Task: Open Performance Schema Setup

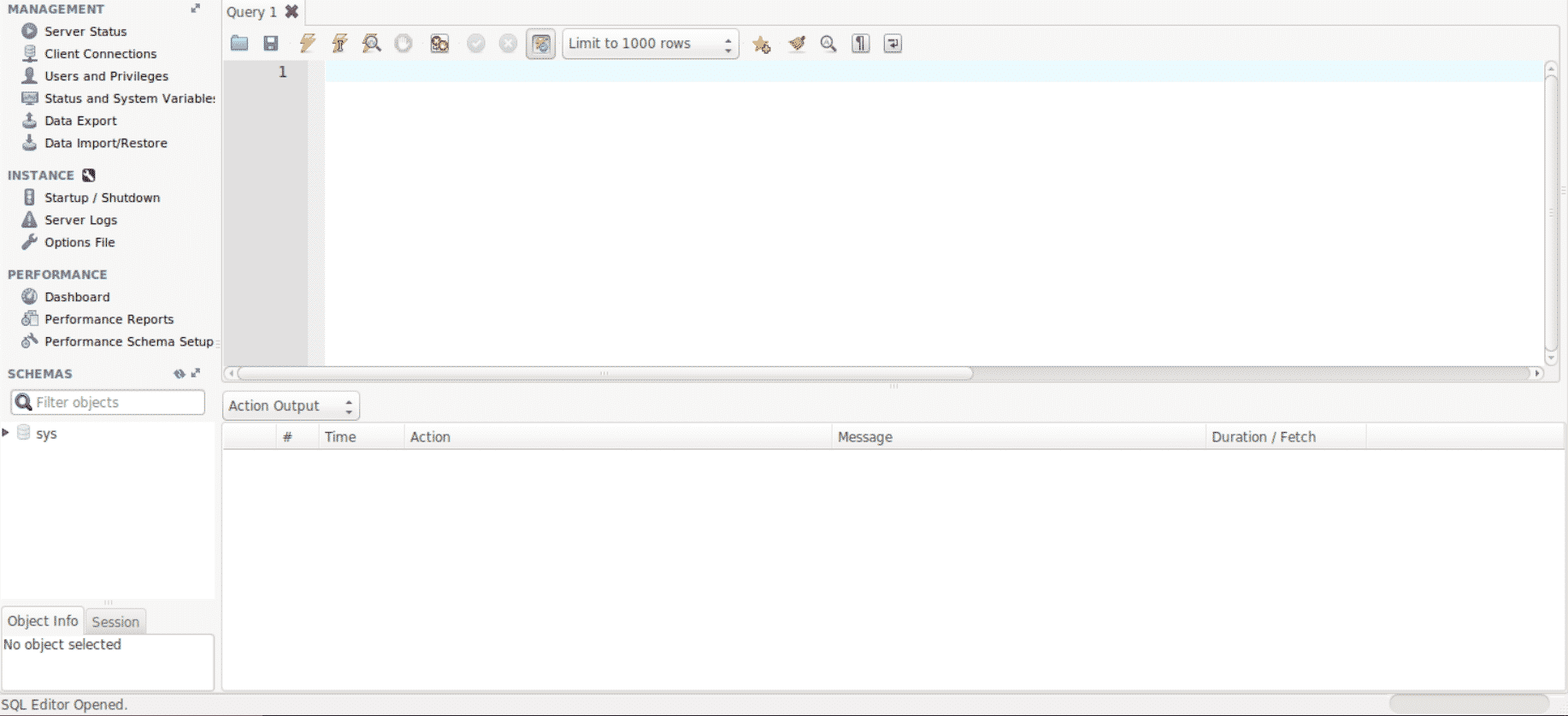Action: 128,341
